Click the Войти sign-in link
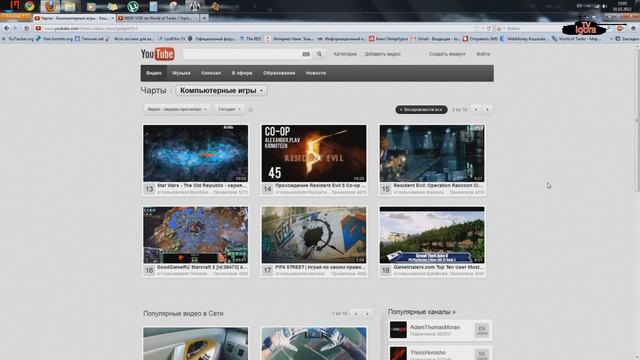This screenshot has width=640, height=360. tap(483, 54)
